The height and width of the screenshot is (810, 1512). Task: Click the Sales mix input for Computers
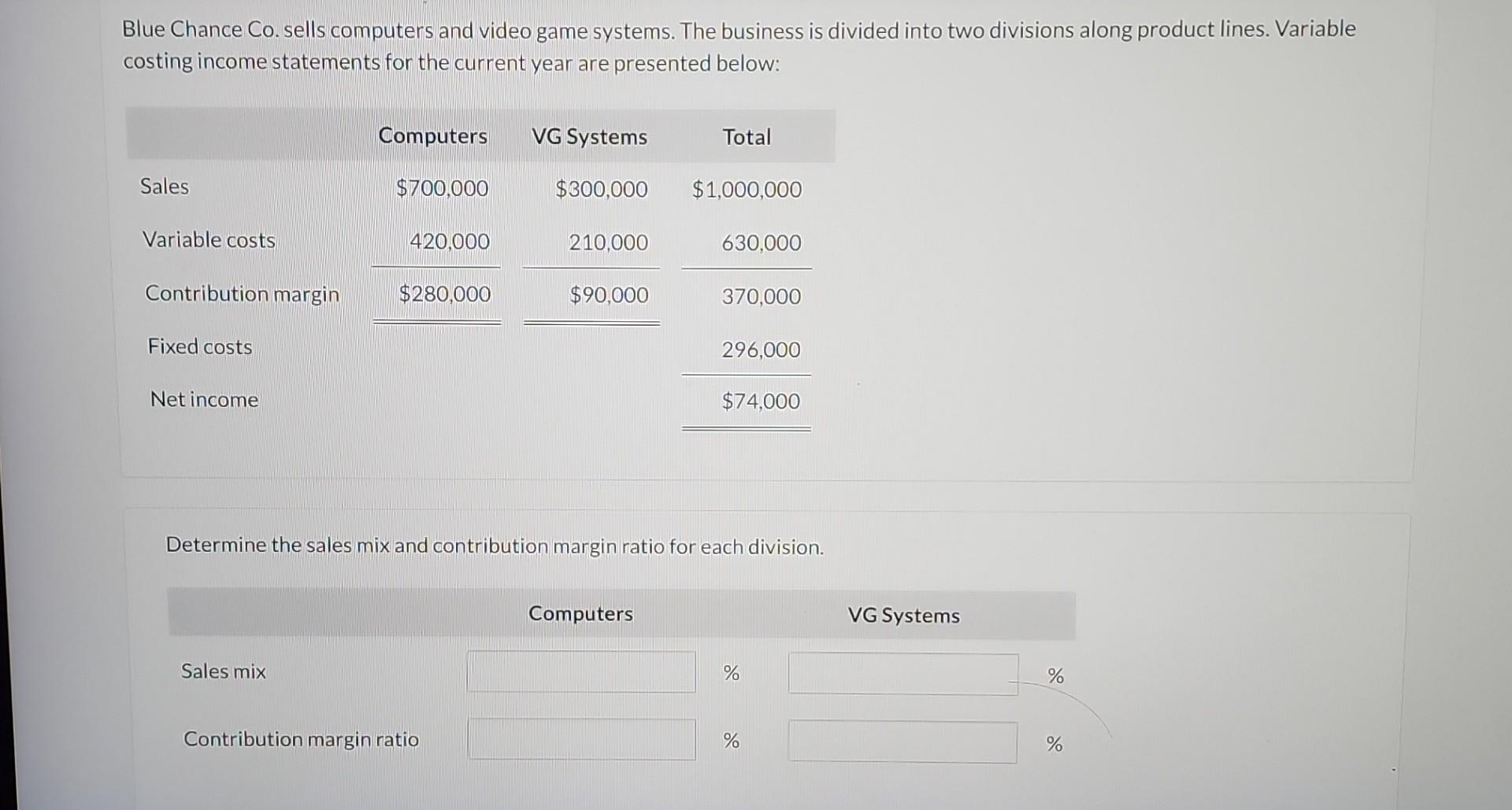[580, 671]
